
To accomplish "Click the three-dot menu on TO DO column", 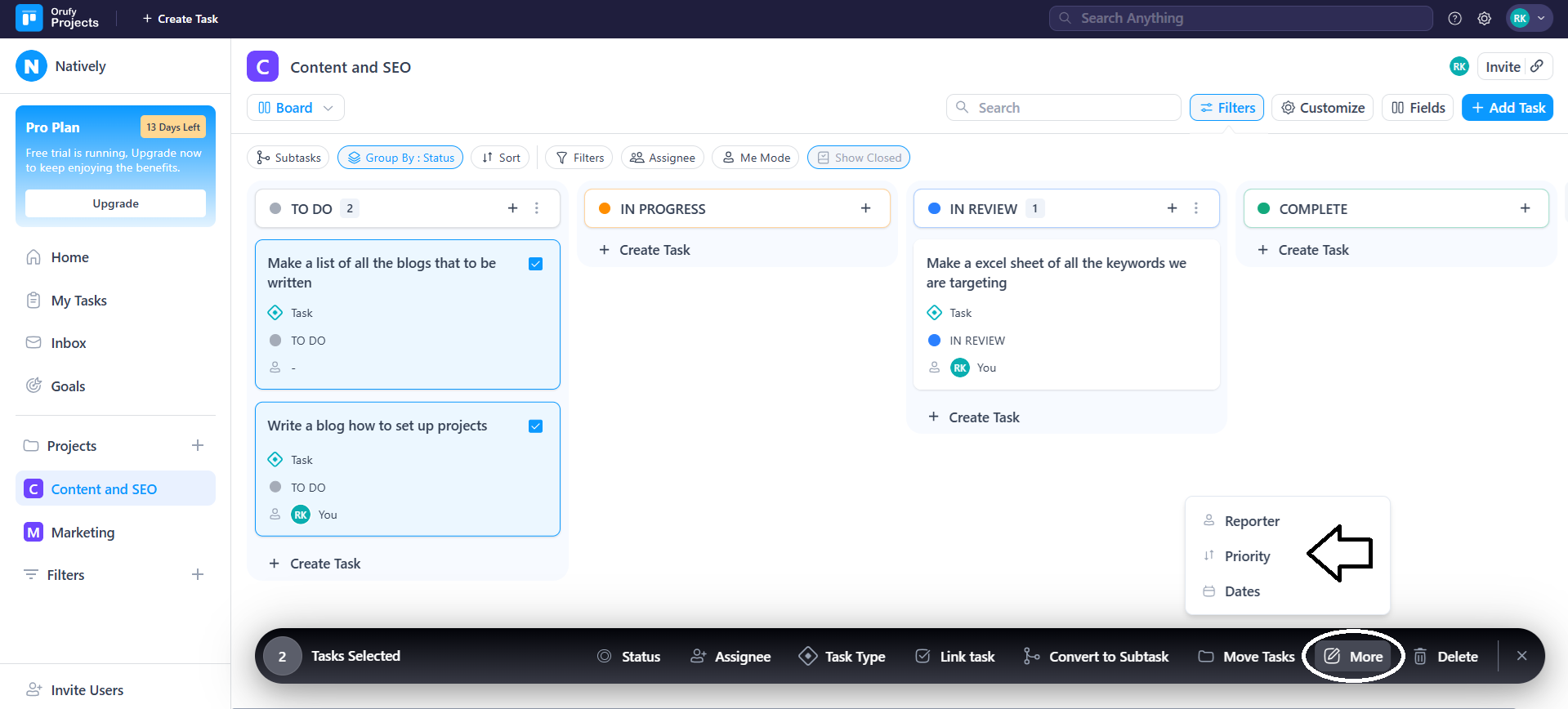I will pos(537,208).
